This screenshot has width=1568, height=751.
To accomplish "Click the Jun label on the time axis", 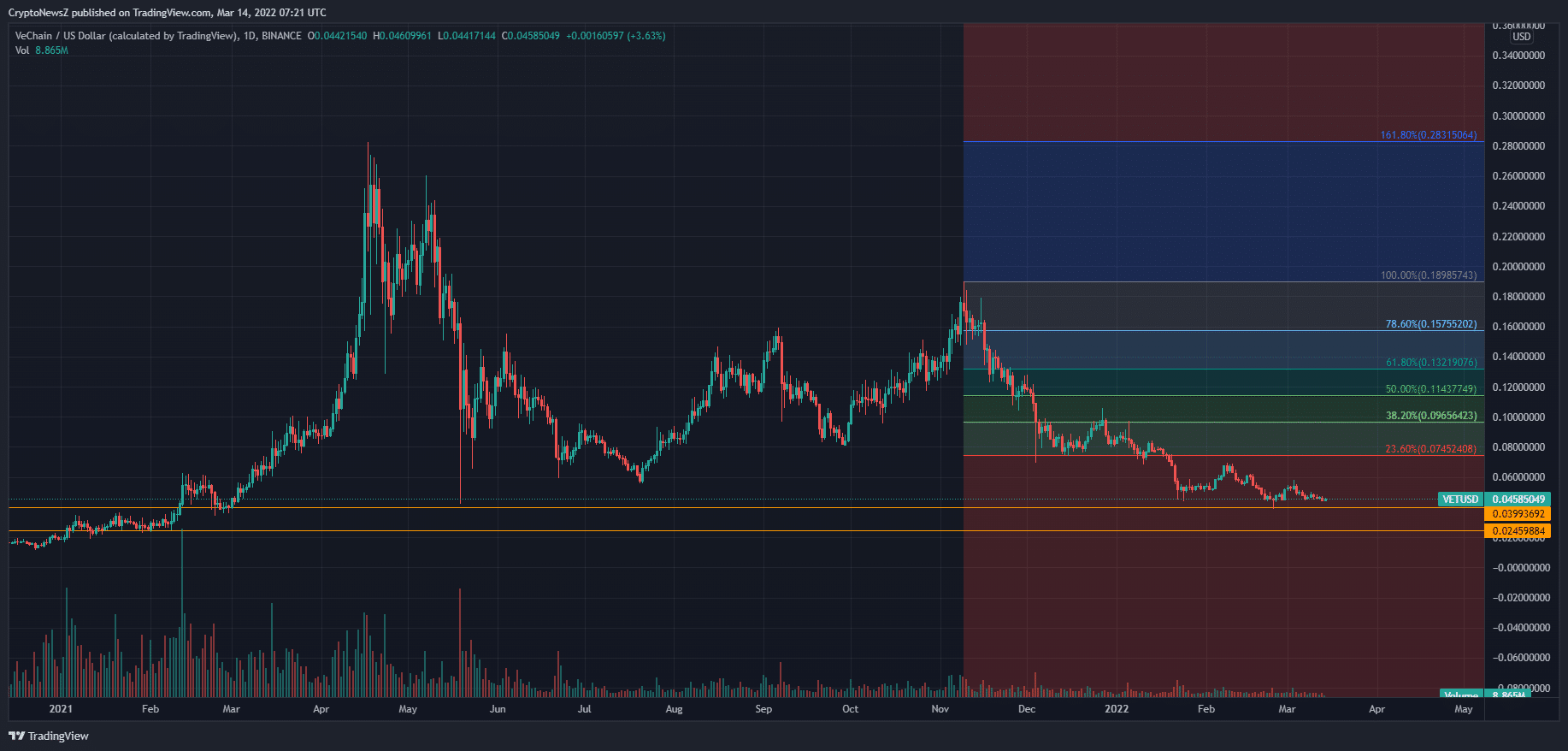I will pyautogui.click(x=498, y=709).
